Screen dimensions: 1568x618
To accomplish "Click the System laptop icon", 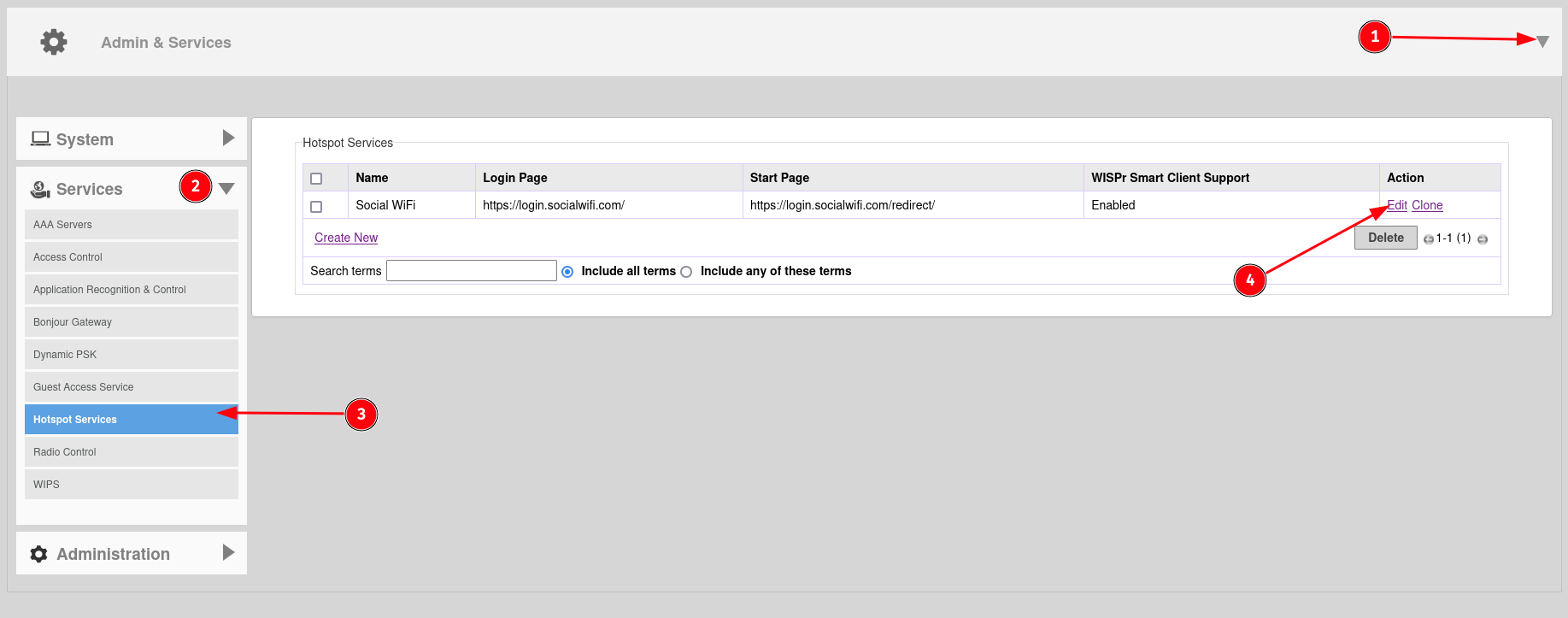I will [x=40, y=138].
